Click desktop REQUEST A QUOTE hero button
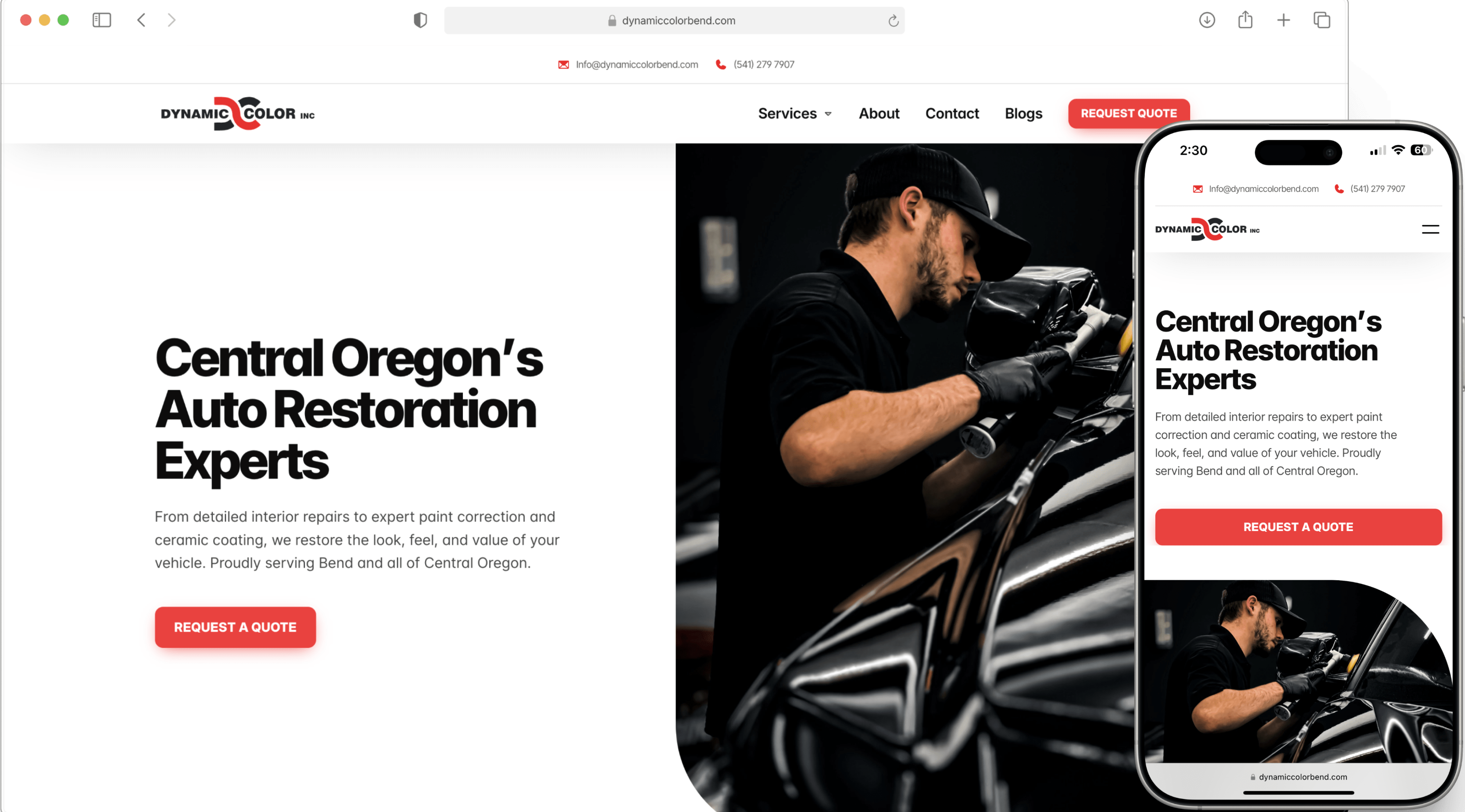Image resolution: width=1465 pixels, height=812 pixels. point(235,627)
